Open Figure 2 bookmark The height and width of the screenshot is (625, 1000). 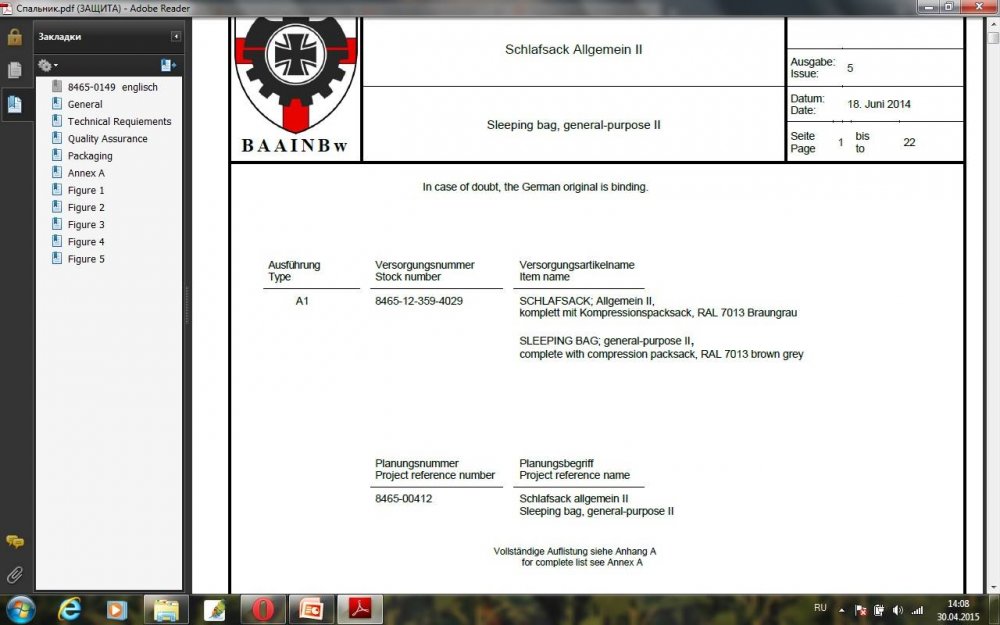click(85, 207)
